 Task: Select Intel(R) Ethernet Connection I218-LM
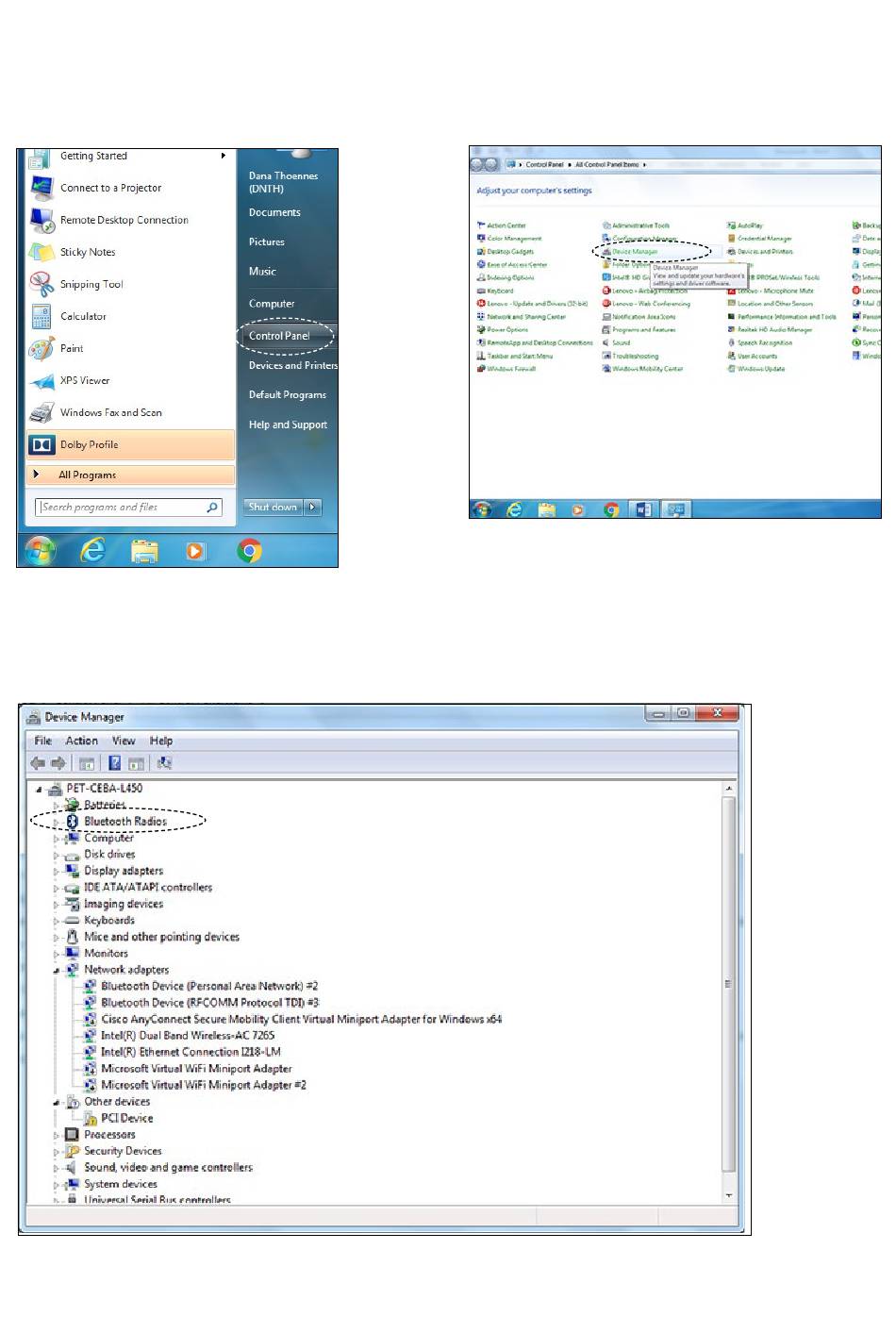(x=191, y=1052)
